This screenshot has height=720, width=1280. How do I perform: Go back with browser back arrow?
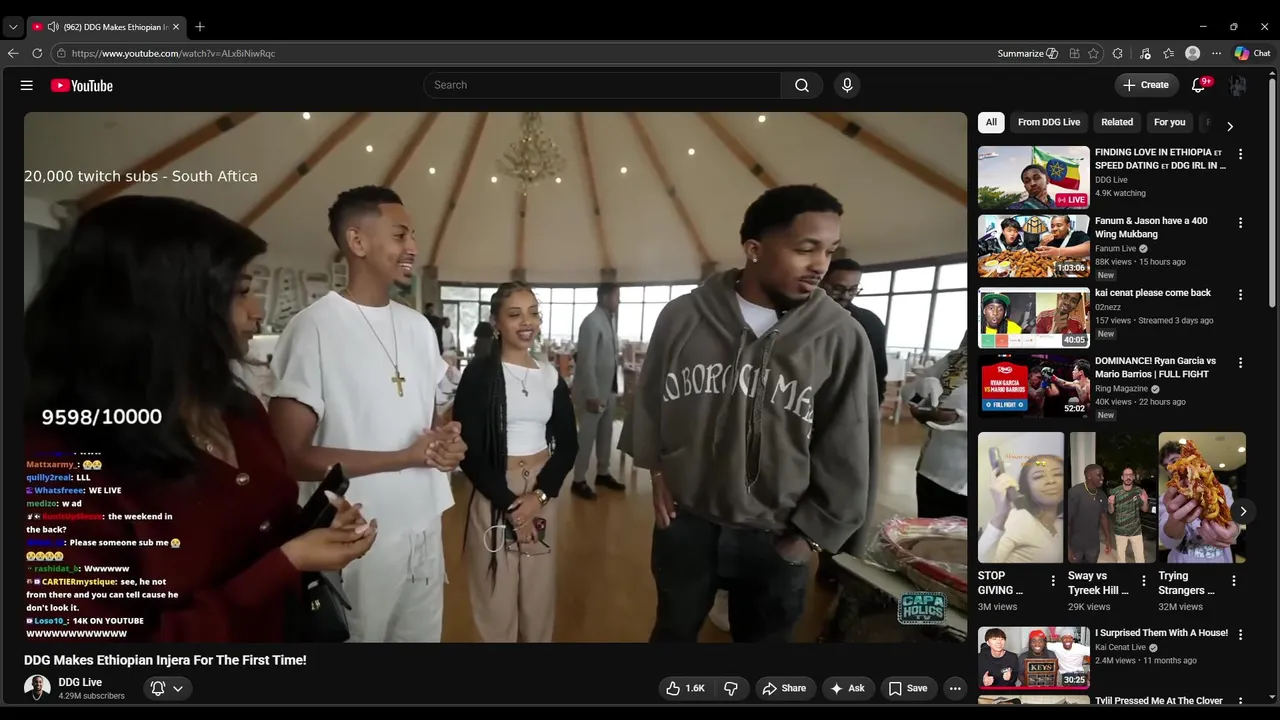[x=13, y=53]
